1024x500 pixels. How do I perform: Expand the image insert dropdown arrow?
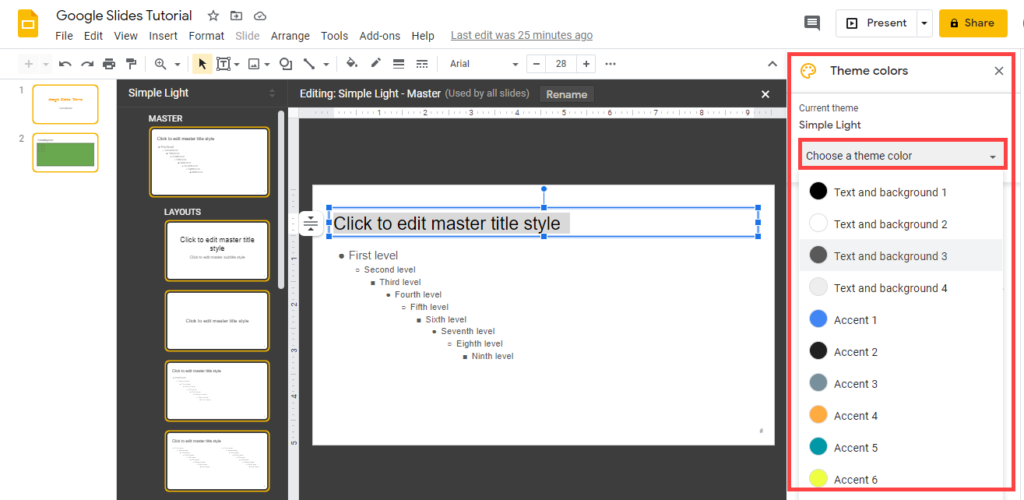(x=268, y=64)
